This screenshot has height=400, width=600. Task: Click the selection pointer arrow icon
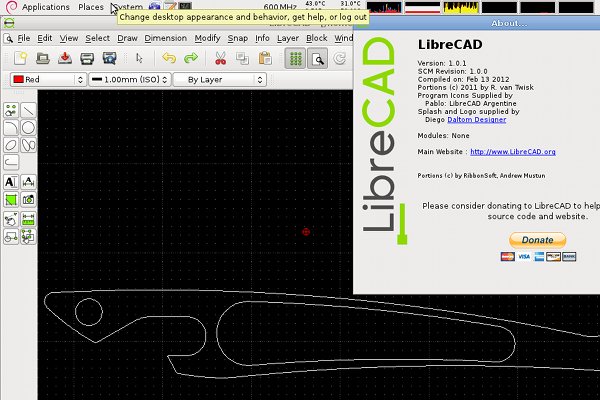139,59
